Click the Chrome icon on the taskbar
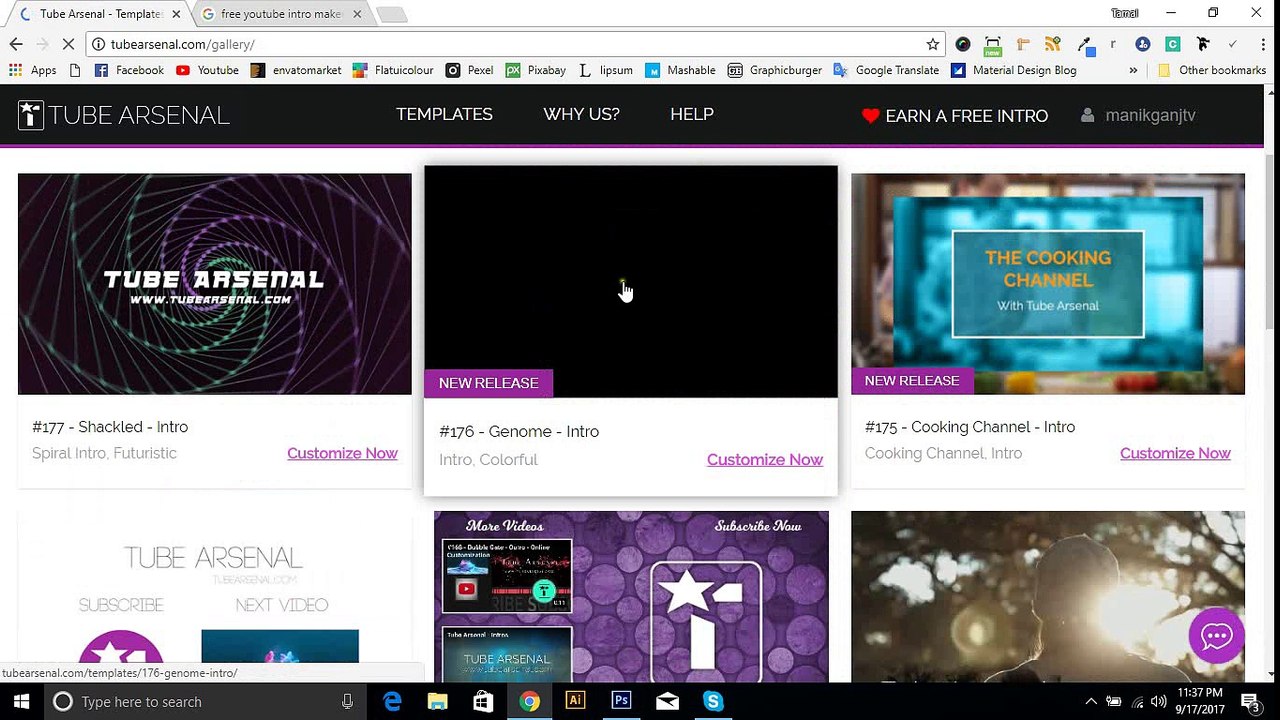This screenshot has width=1280, height=720. point(529,701)
